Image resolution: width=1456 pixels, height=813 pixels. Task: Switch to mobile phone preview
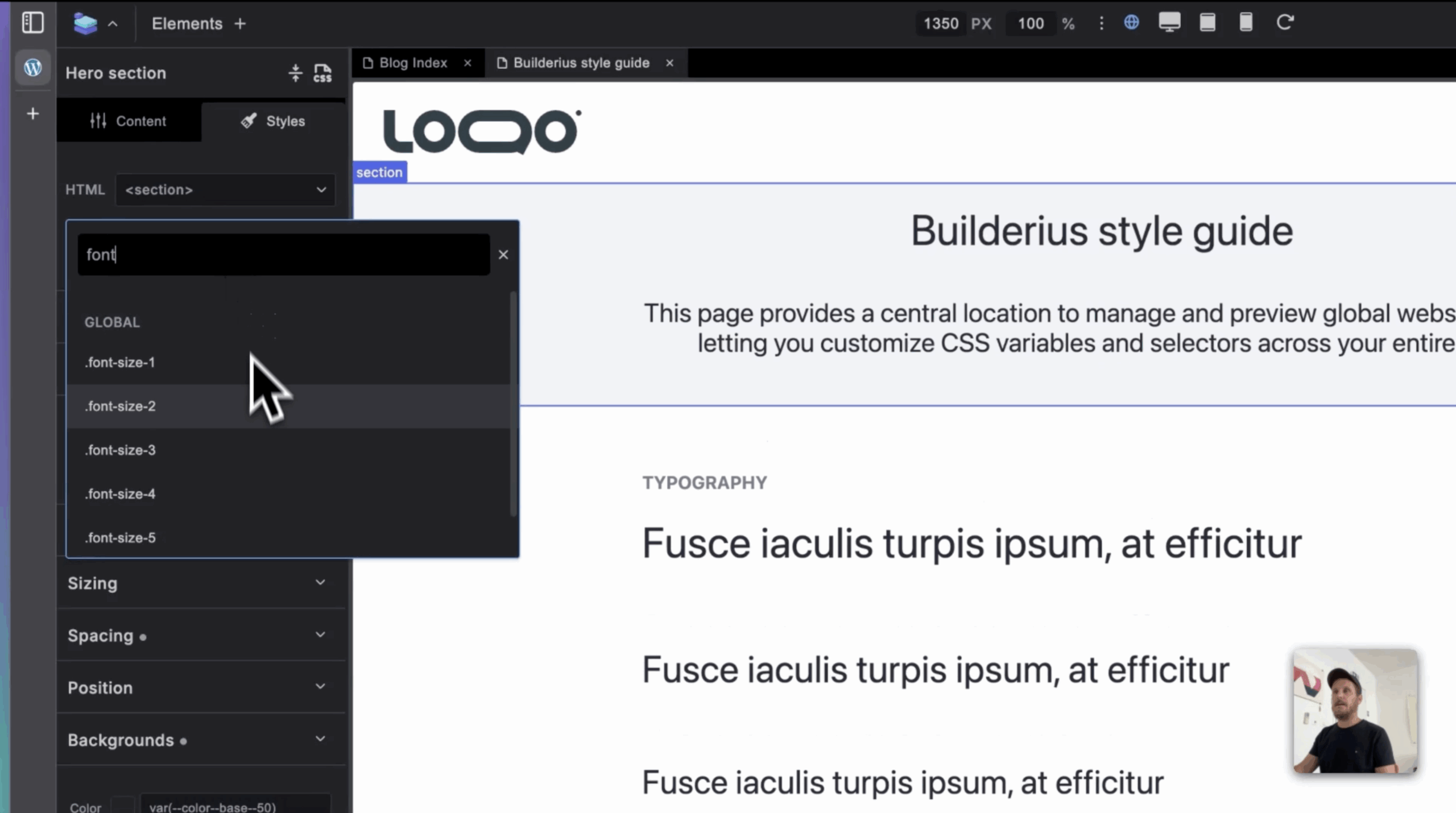tap(1246, 23)
